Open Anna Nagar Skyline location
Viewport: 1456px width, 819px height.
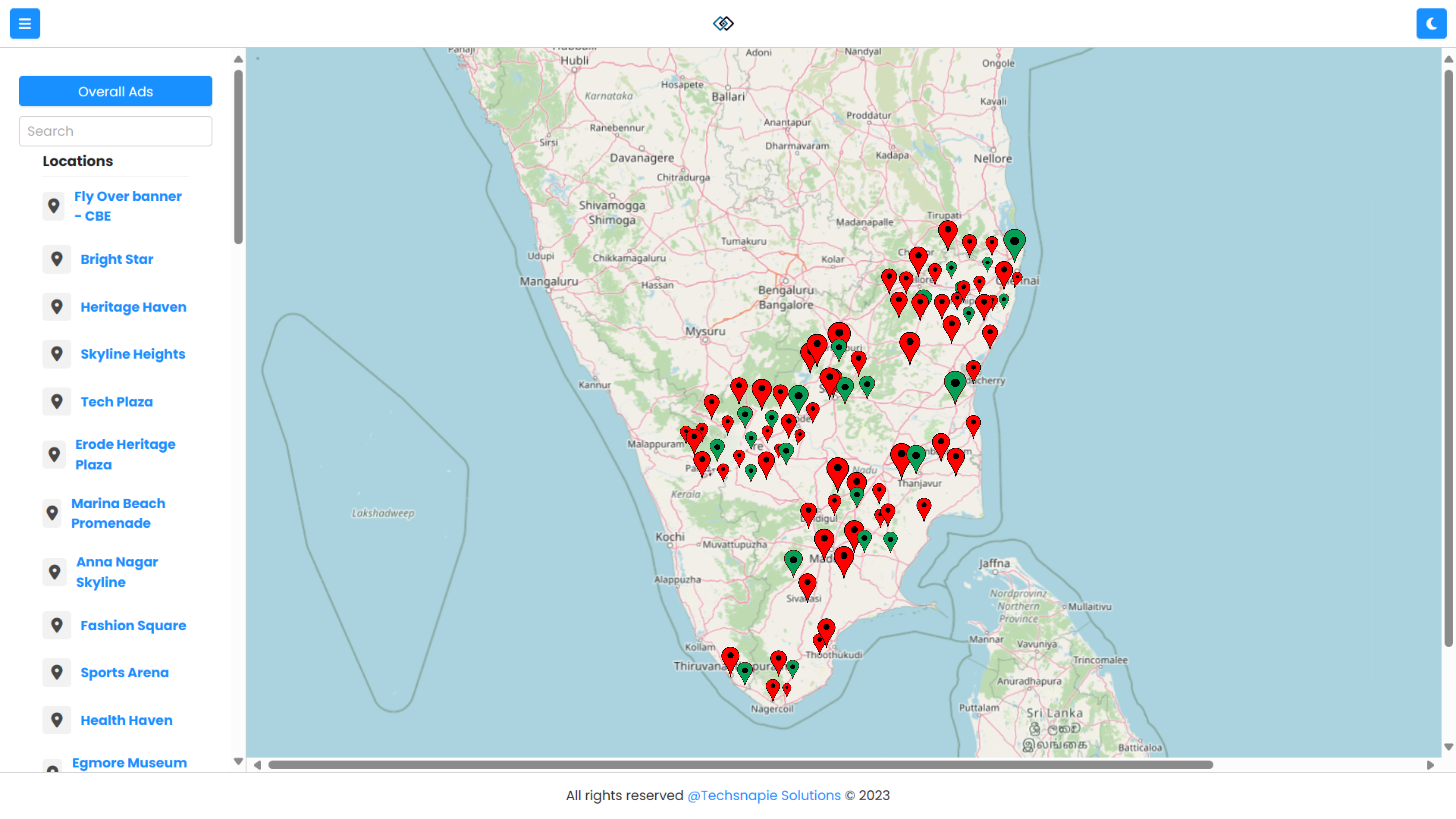coord(117,572)
